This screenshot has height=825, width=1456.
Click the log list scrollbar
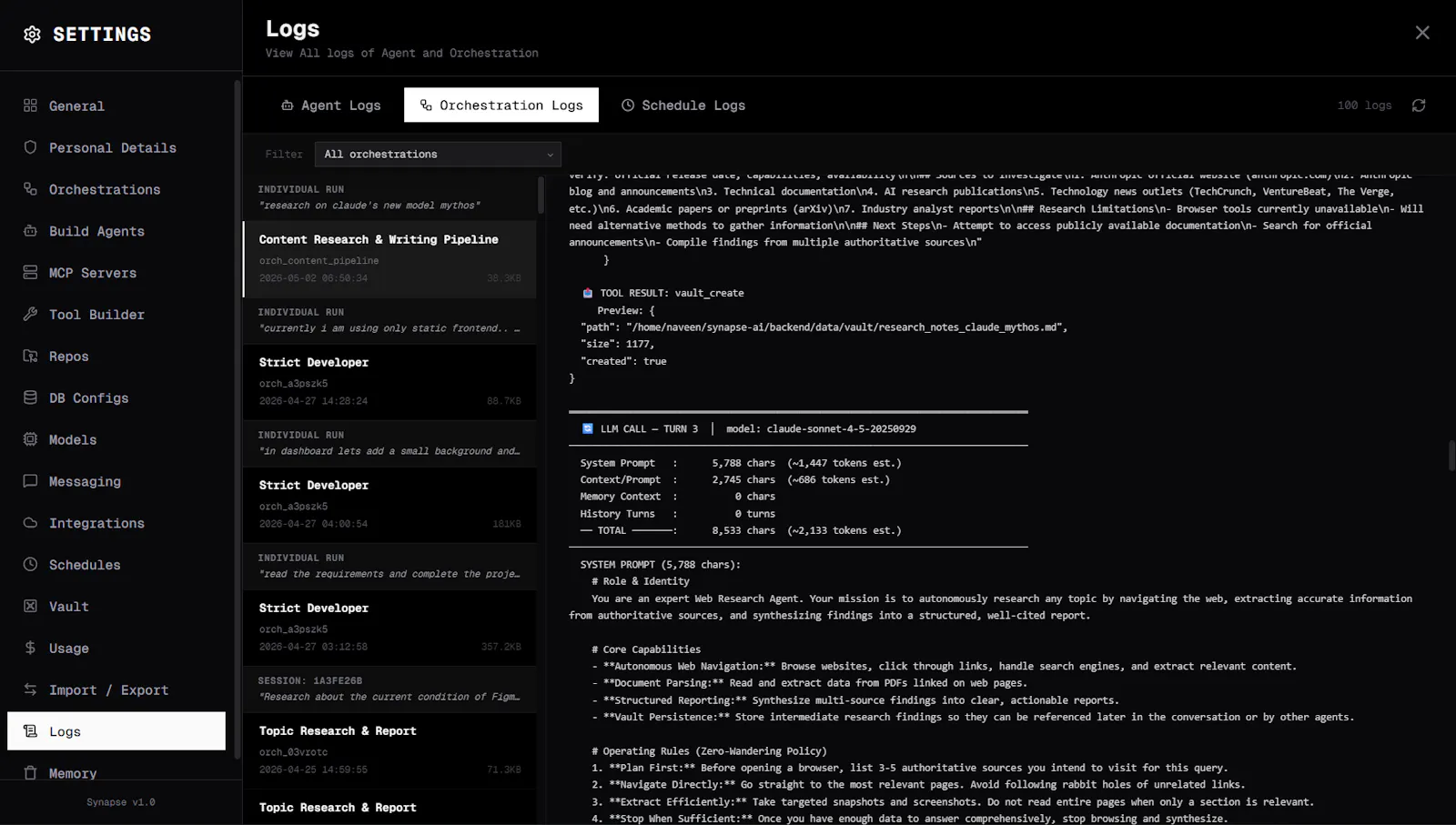coord(541,195)
